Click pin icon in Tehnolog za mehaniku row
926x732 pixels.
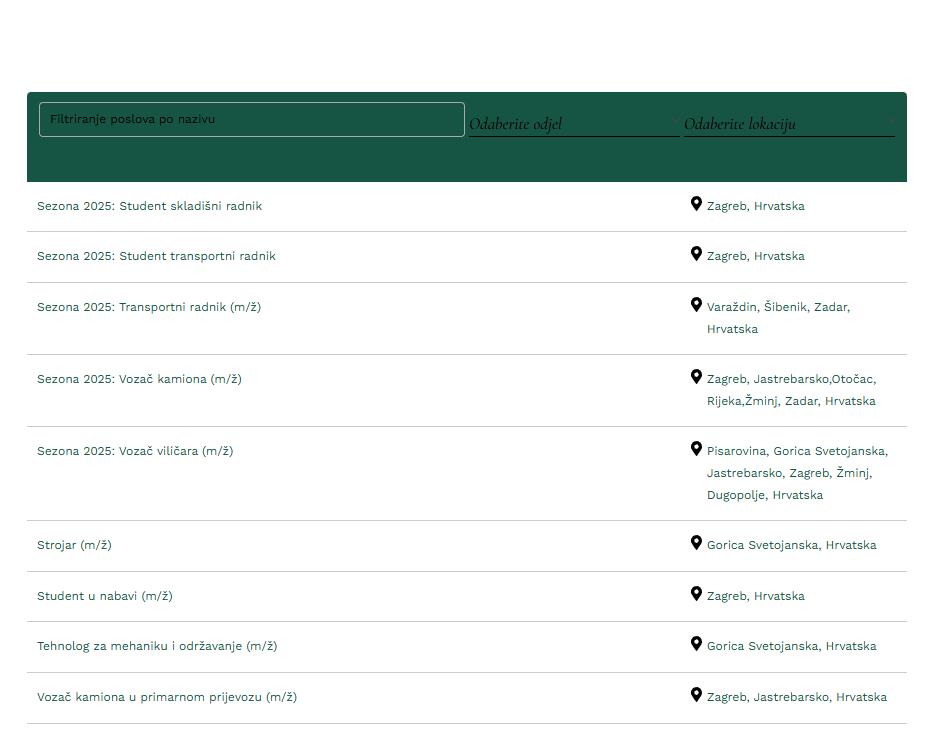(696, 644)
